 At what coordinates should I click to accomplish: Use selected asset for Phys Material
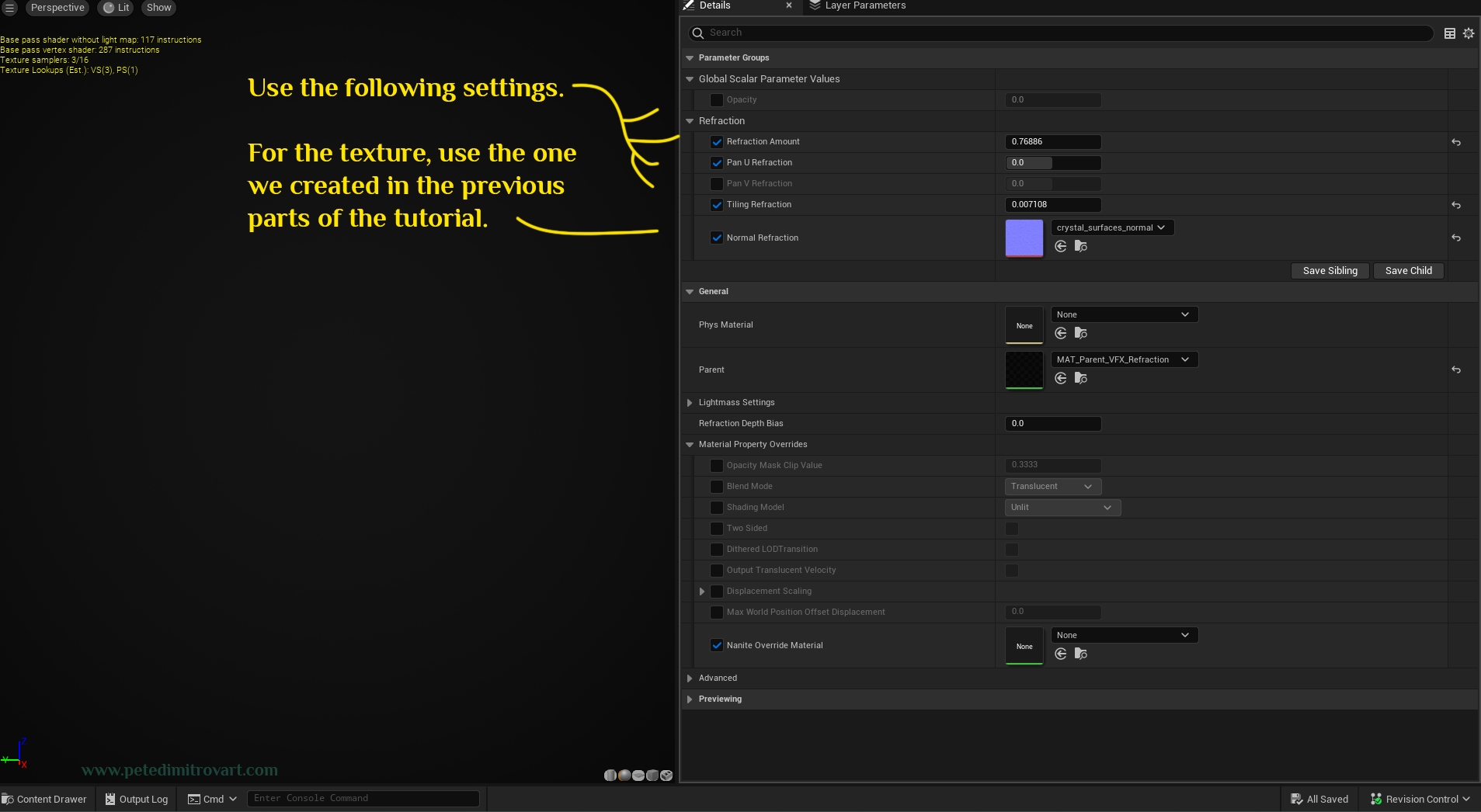[1061, 333]
